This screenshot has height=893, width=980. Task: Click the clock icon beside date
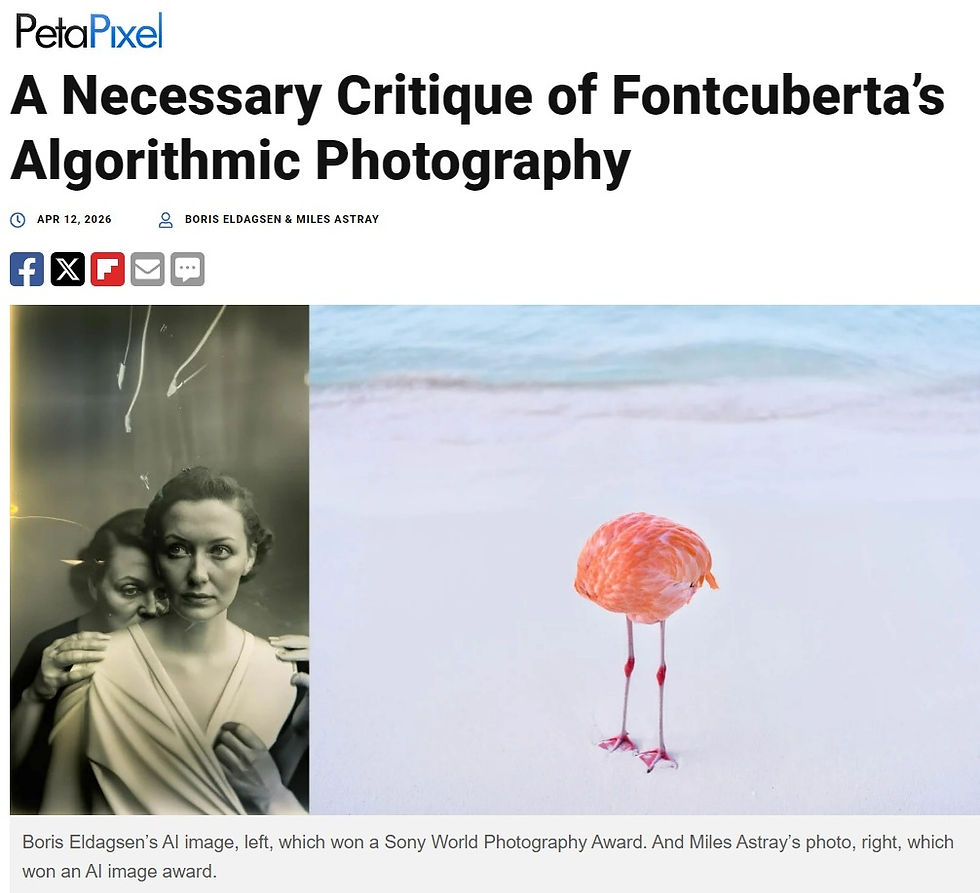18,220
